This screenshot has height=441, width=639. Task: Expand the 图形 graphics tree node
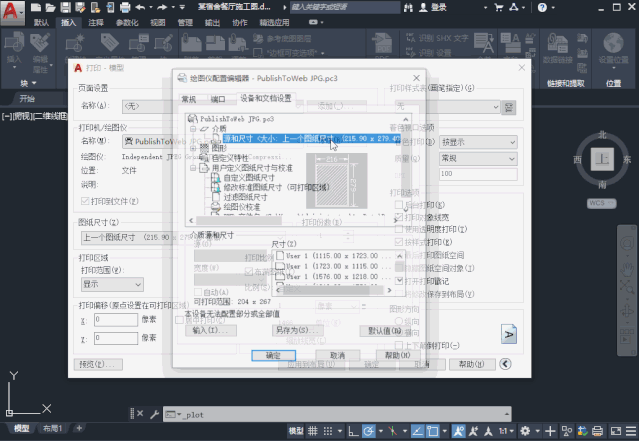193,148
